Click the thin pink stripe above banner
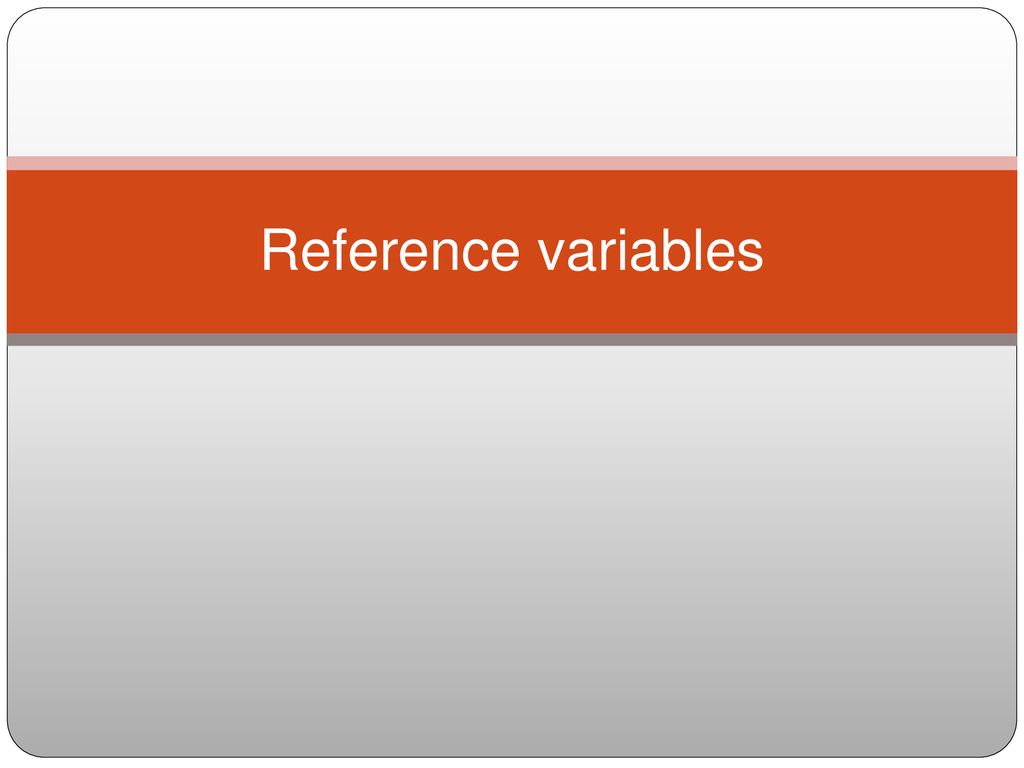Image resolution: width=1024 pixels, height=768 pixels. [x=512, y=163]
